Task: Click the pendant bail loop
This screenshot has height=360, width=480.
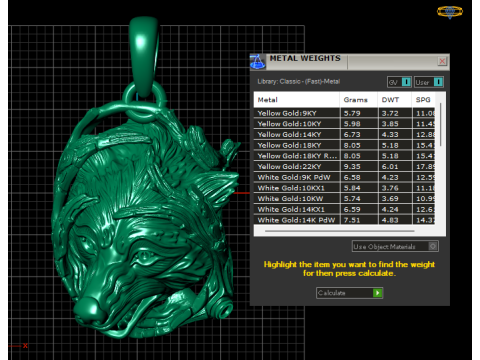Action: (144, 57)
